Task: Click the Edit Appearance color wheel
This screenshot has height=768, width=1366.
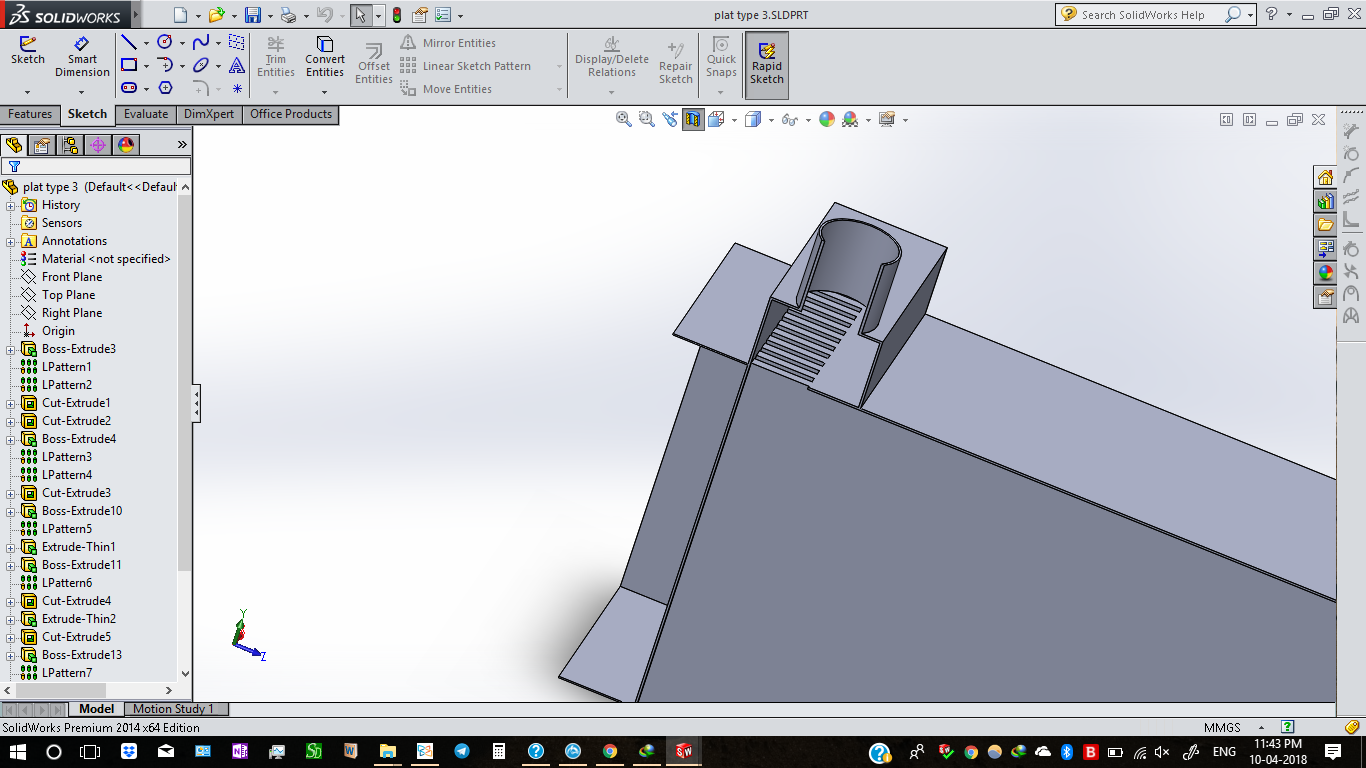Action: (x=827, y=119)
